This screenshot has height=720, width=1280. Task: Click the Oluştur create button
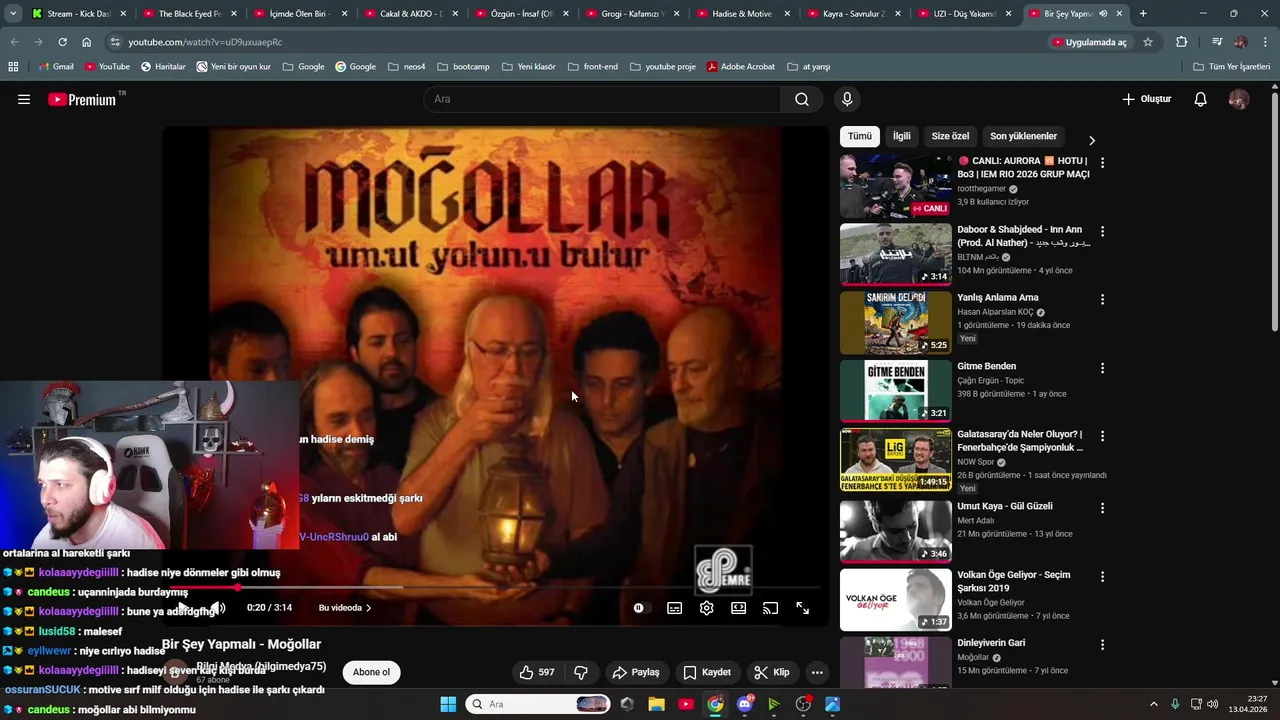(x=1146, y=99)
